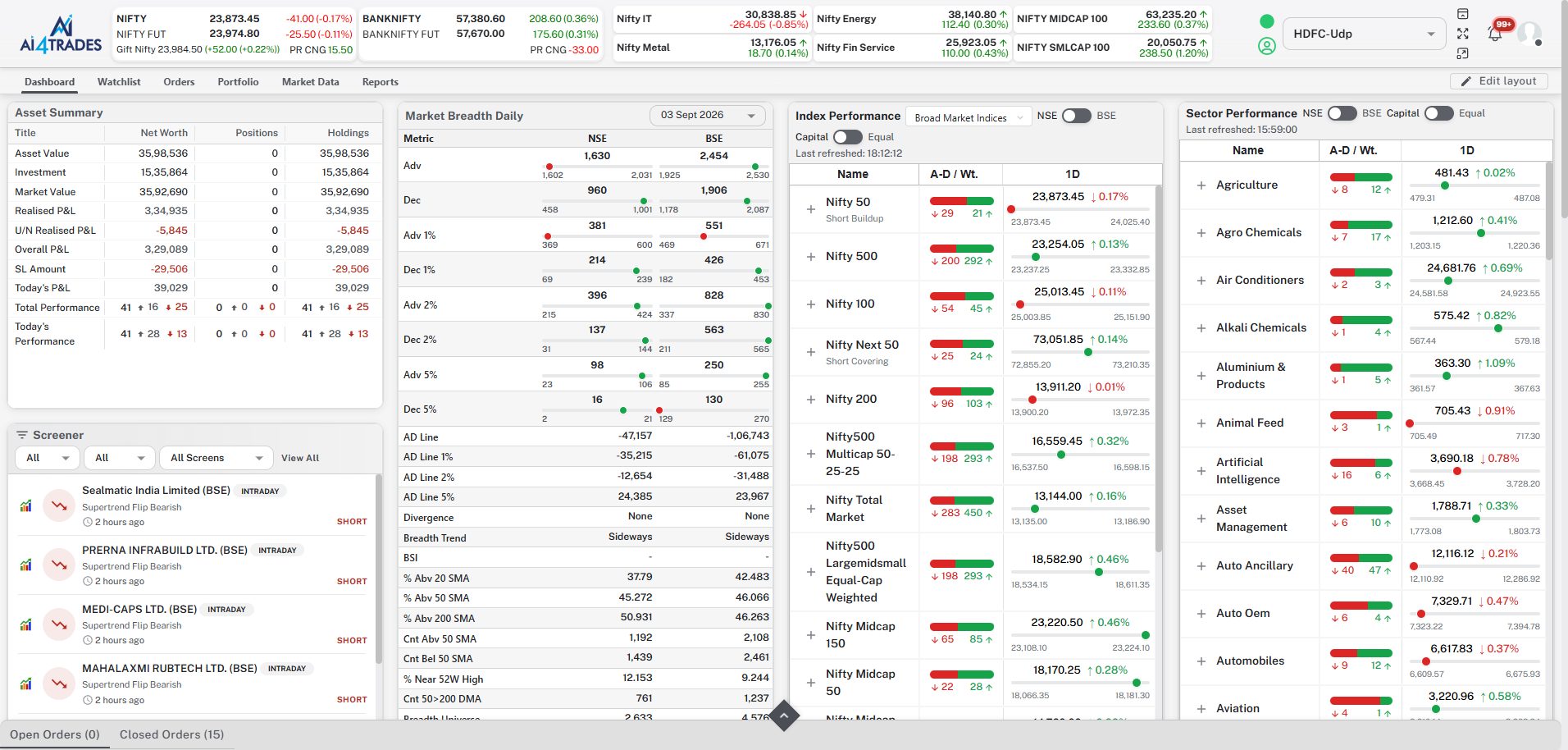Open notifications bell with 99+ badge

1496,33
